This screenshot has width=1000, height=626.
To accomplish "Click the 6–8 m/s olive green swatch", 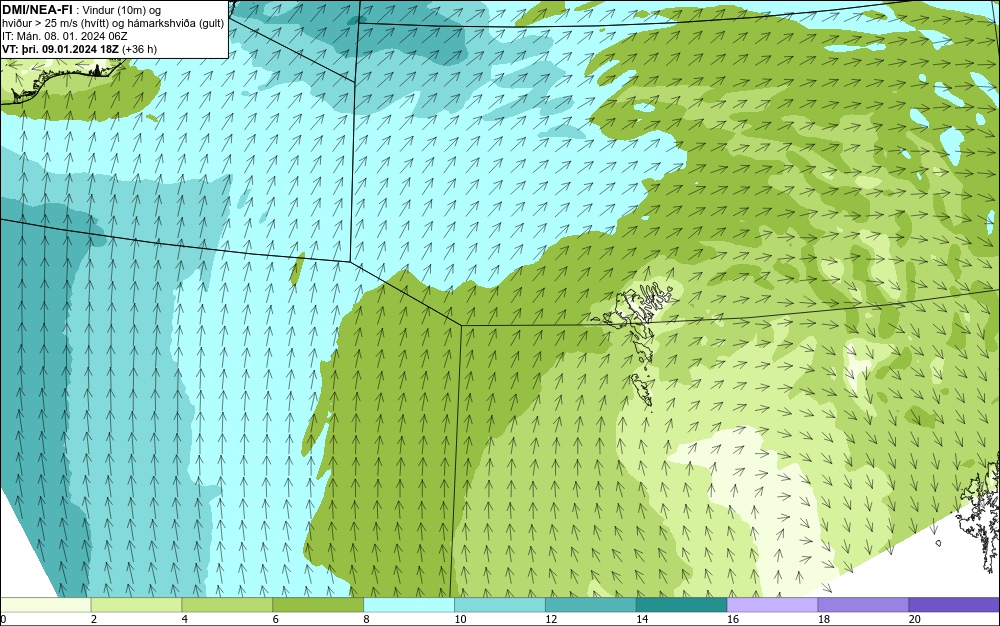I will (318, 604).
